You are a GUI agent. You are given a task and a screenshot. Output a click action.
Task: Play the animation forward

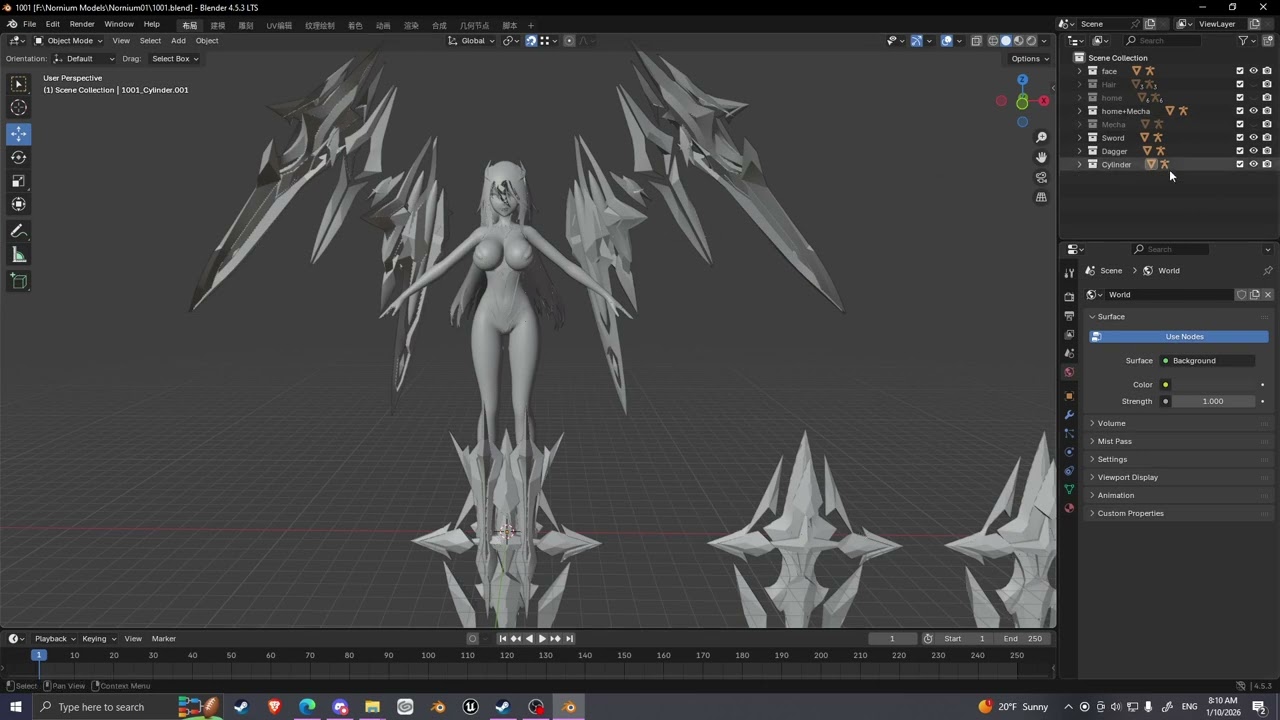tap(542, 639)
